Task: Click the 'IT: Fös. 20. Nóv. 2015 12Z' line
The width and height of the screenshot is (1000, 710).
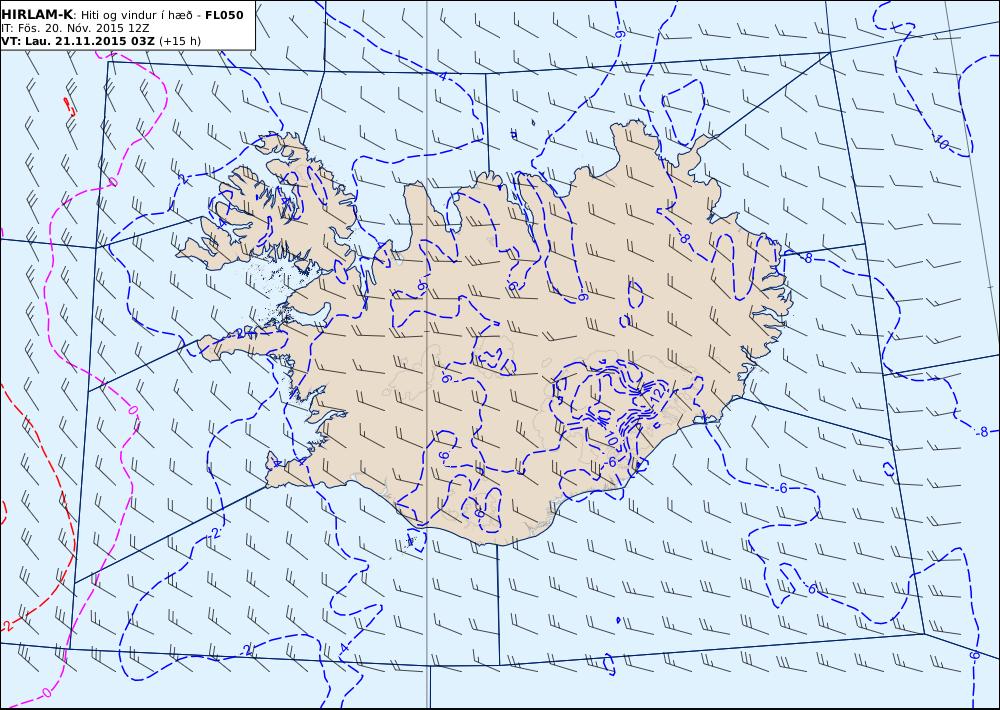Action: tap(75, 28)
